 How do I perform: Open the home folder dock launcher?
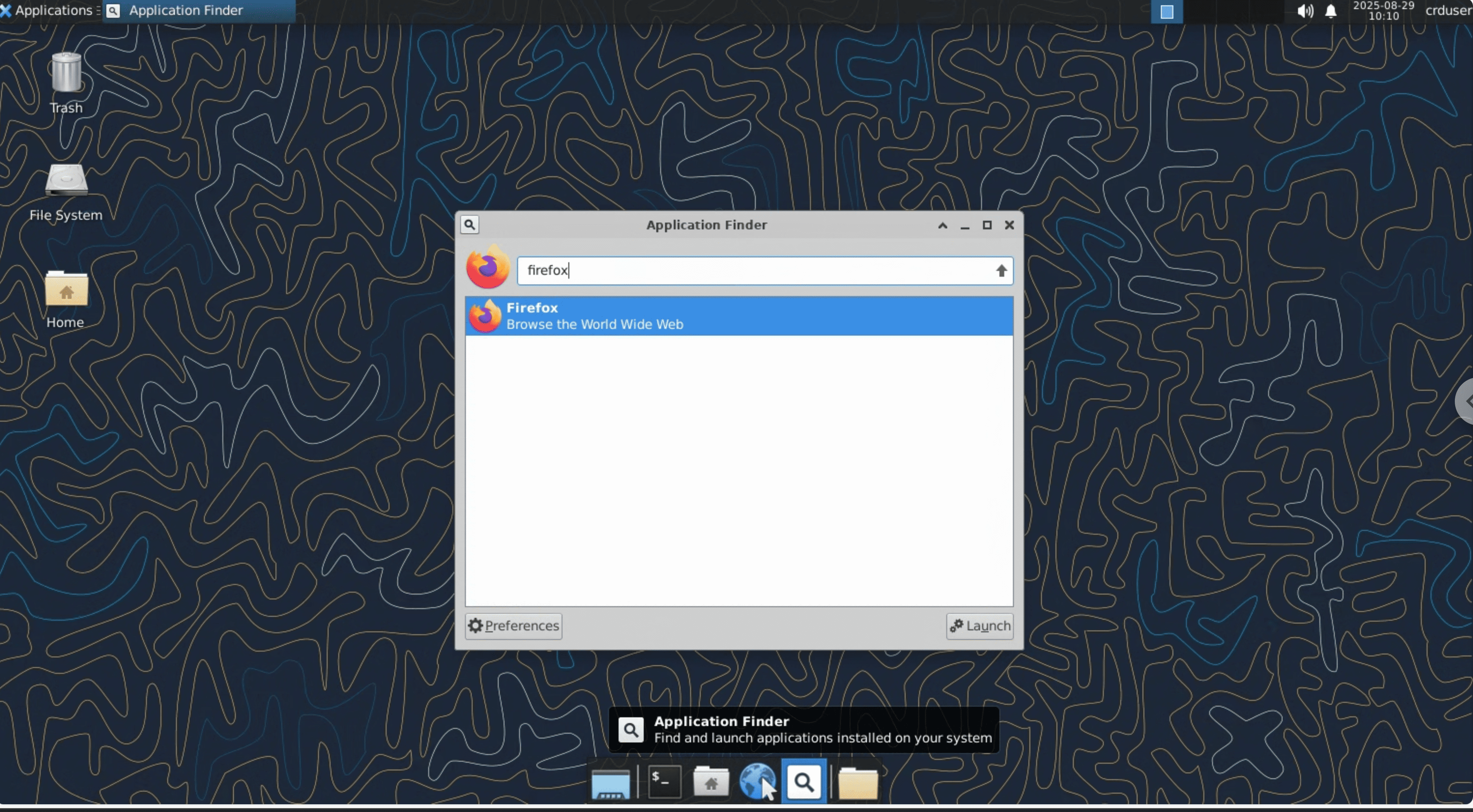tap(711, 782)
